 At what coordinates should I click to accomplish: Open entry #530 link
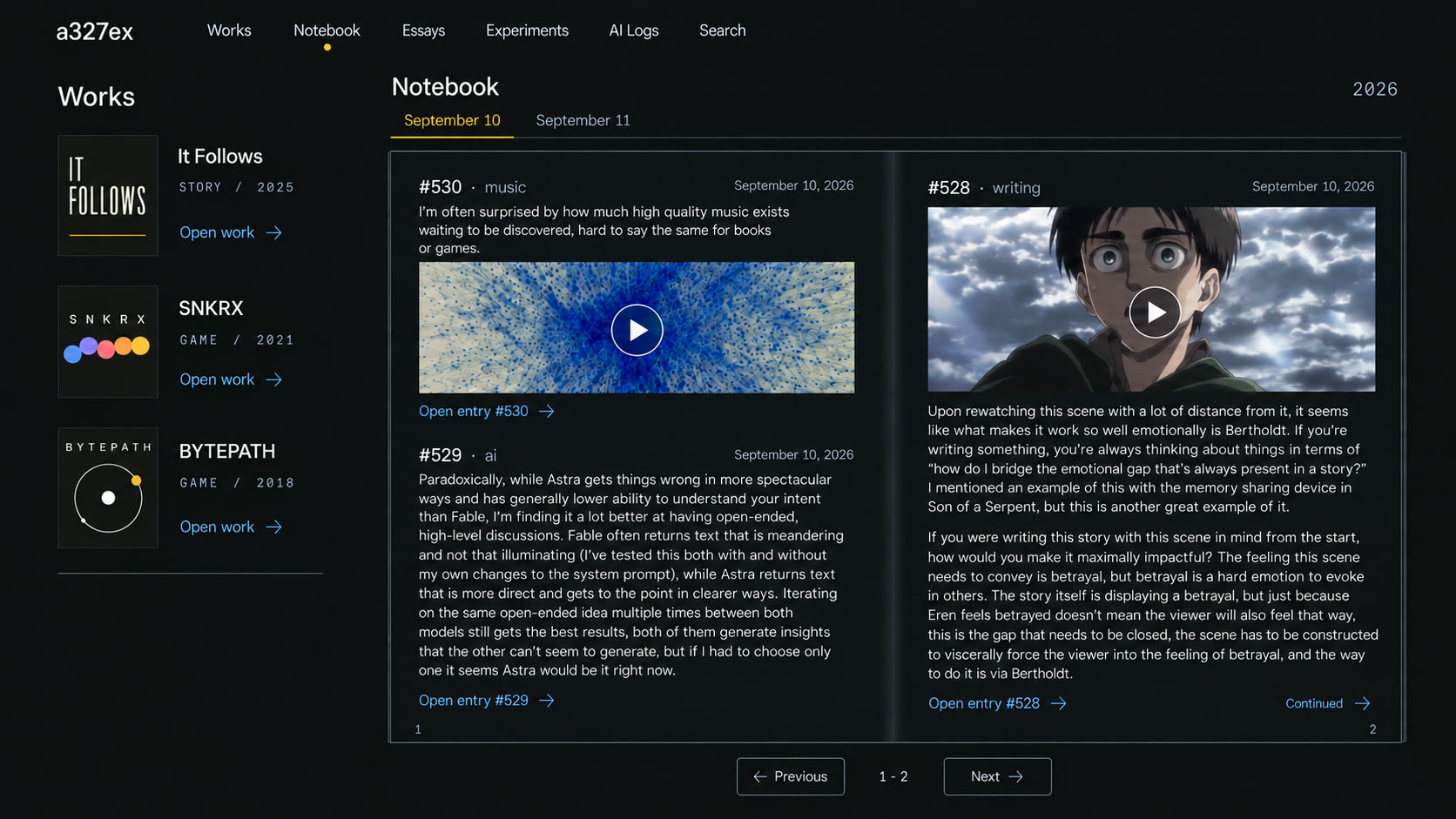coord(474,411)
